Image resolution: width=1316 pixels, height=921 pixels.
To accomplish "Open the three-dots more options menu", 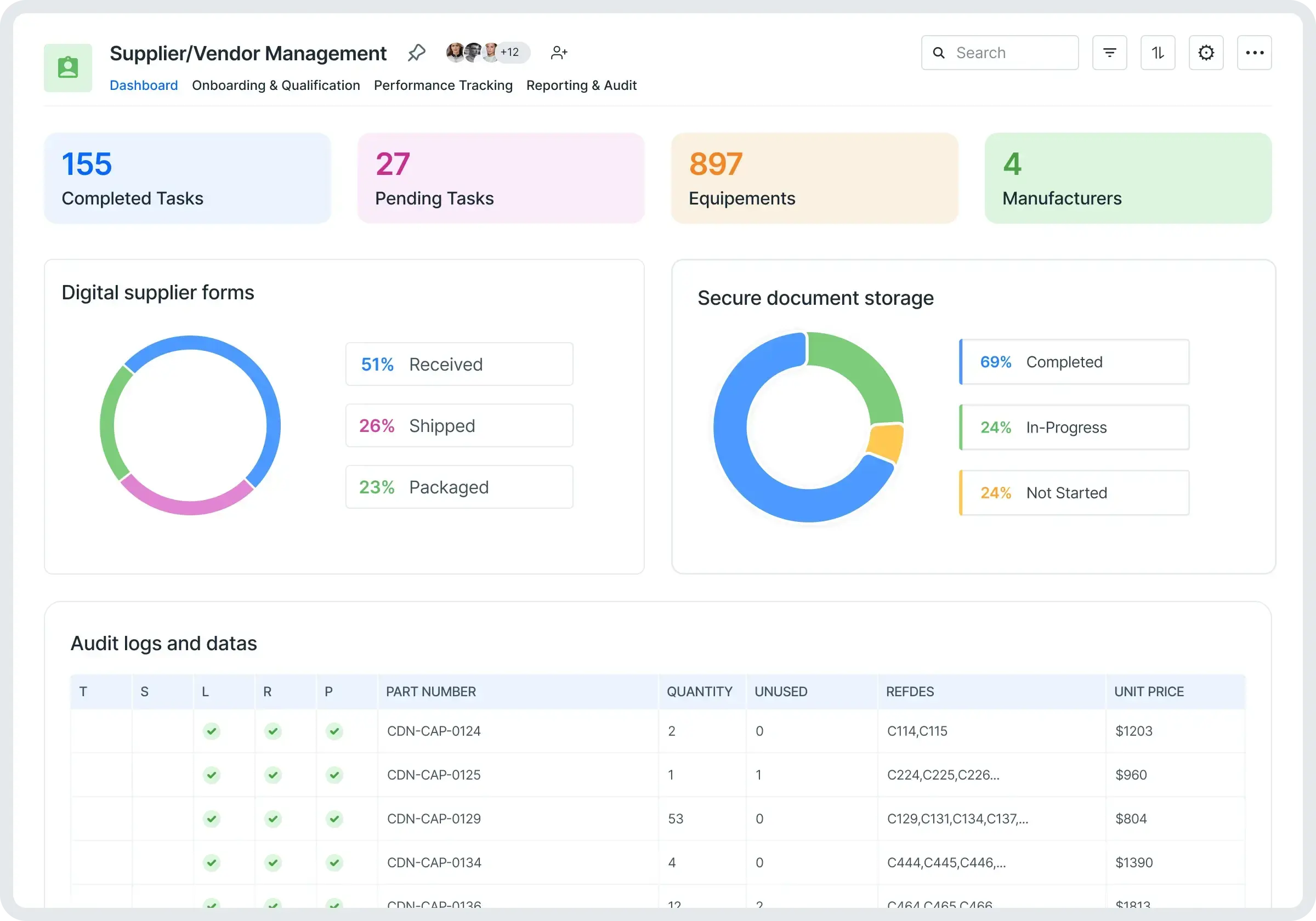I will point(1254,53).
